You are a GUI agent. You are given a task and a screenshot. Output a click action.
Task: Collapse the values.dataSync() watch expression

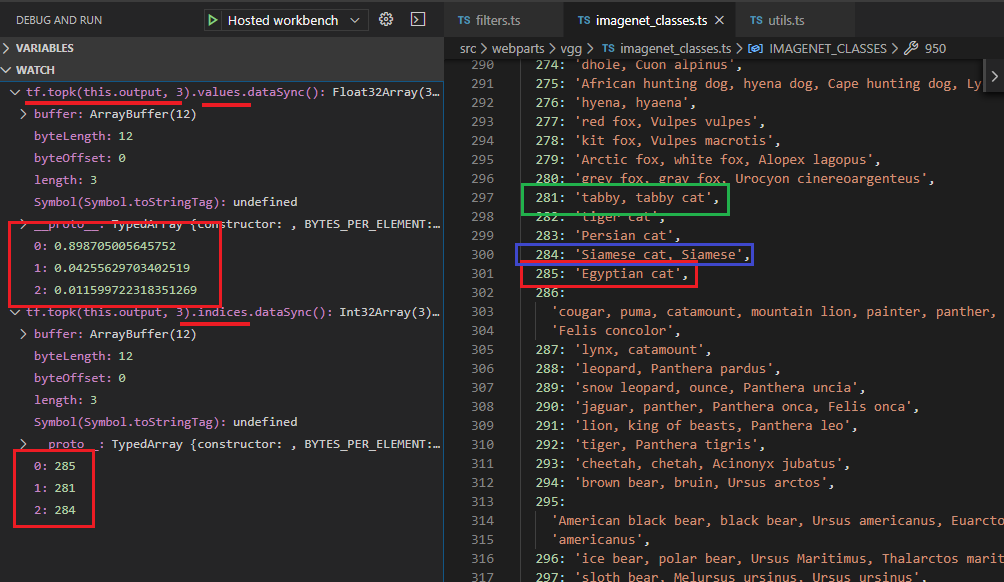point(15,92)
